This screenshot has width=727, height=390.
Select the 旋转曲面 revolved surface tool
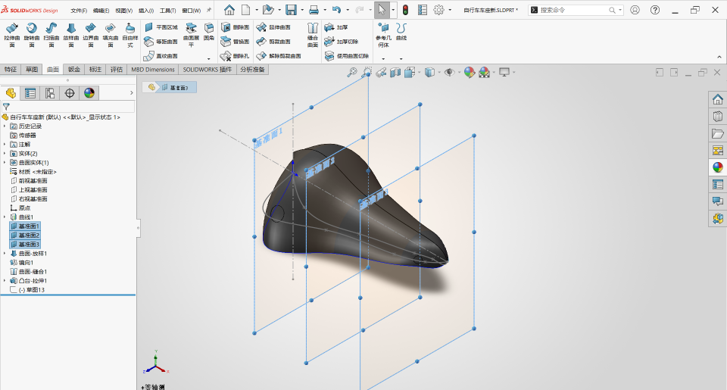[32, 35]
